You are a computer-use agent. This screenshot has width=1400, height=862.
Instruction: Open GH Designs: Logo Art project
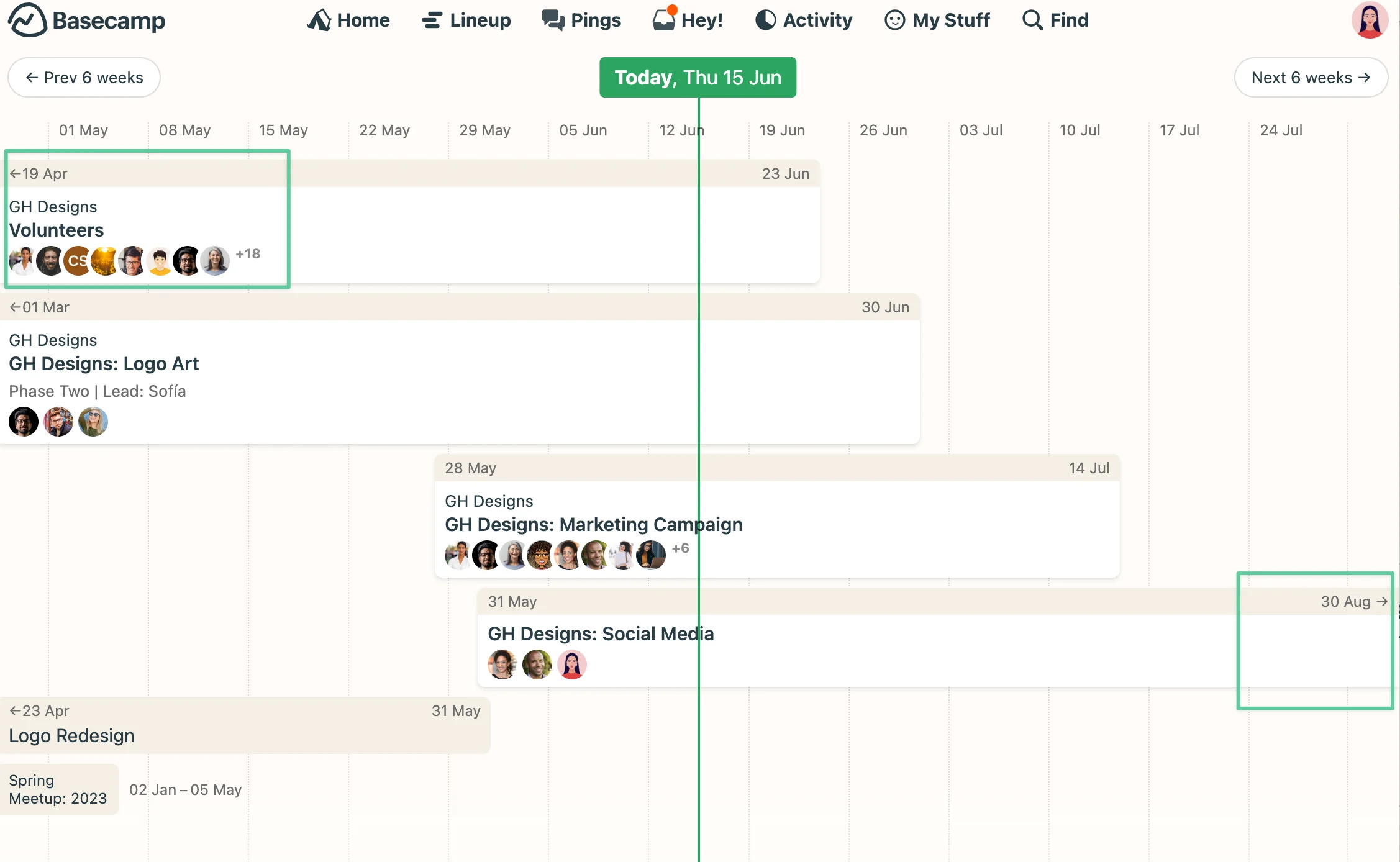pyautogui.click(x=104, y=364)
